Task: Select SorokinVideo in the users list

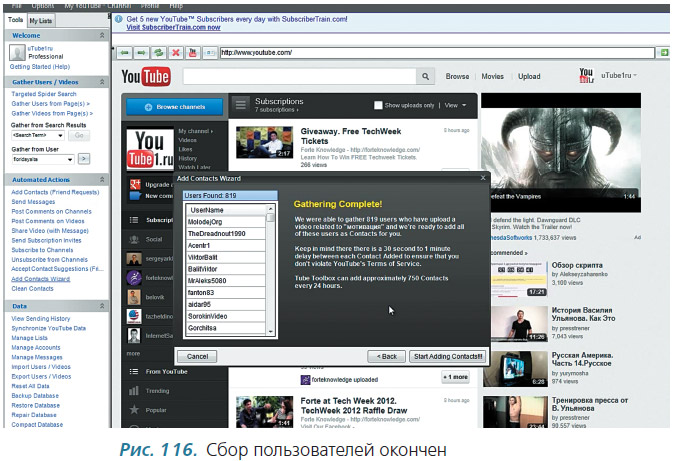Action: click(x=226, y=316)
